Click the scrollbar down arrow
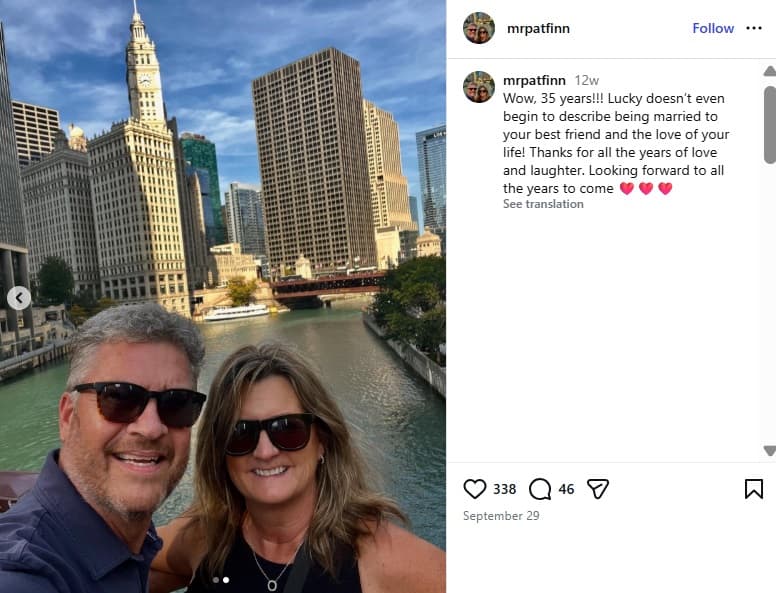 point(770,450)
